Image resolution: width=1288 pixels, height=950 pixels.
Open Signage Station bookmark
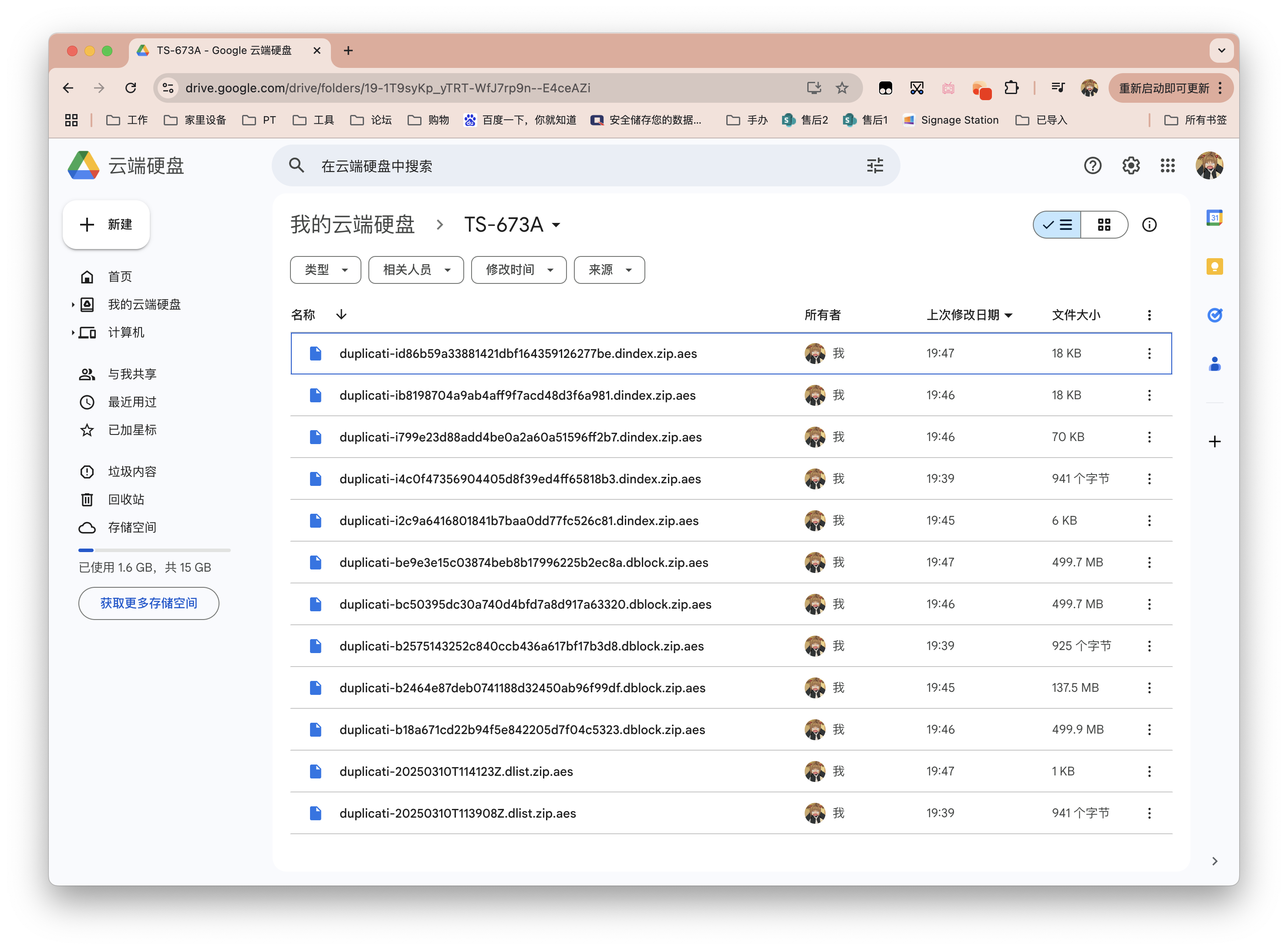tap(951, 120)
